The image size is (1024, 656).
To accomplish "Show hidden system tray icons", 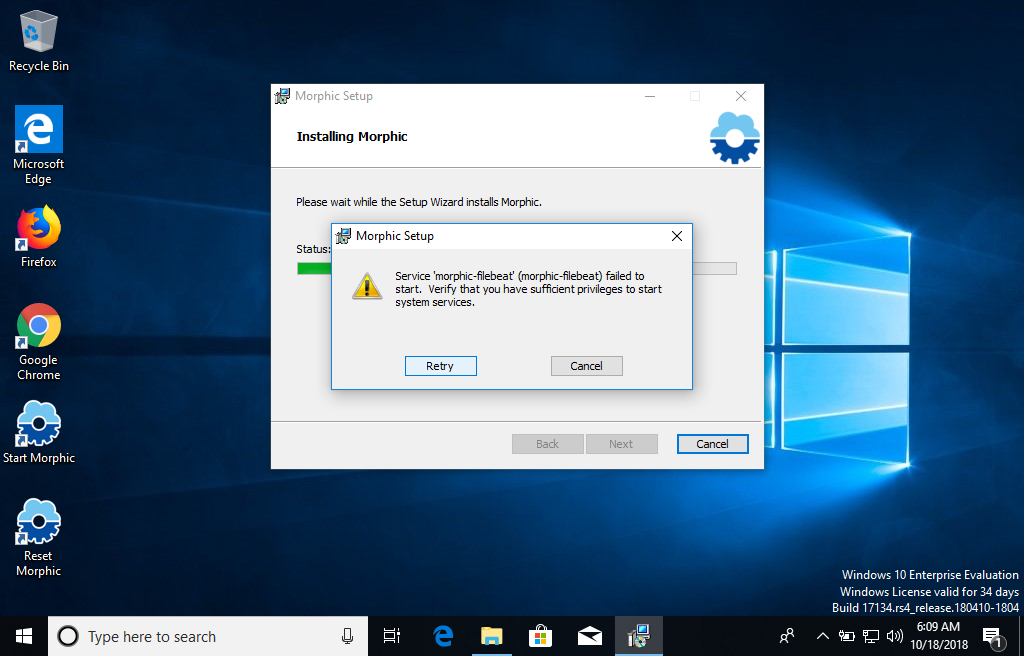I will pyautogui.click(x=823, y=636).
